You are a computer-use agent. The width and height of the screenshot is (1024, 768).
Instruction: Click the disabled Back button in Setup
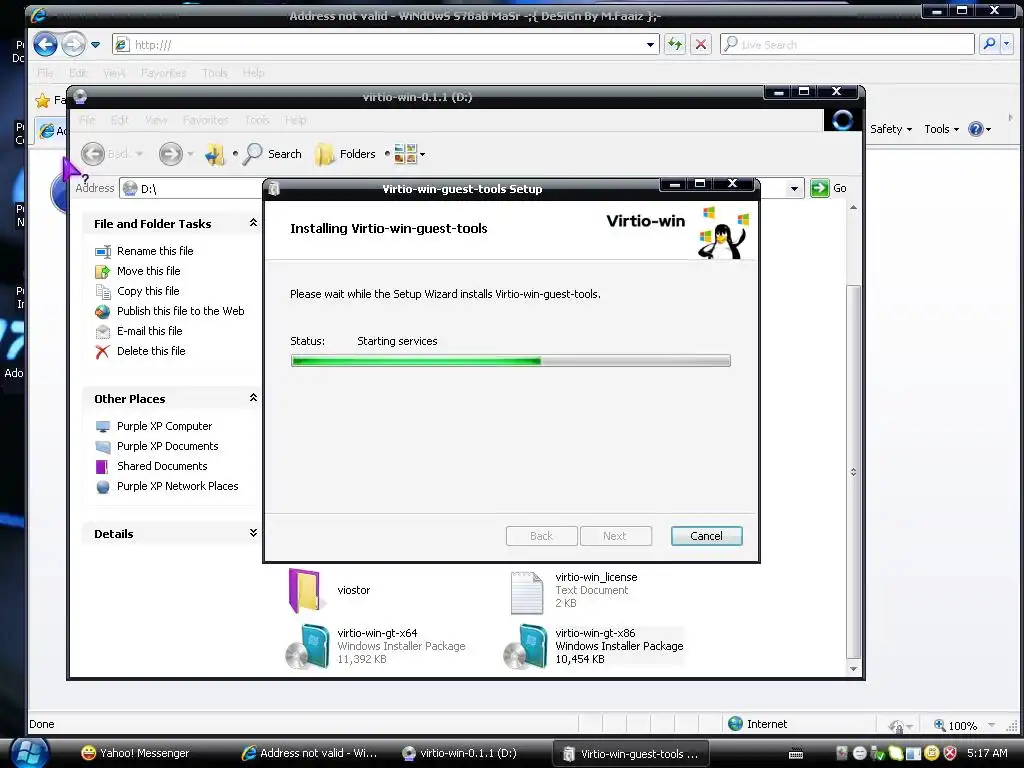pyautogui.click(x=541, y=536)
